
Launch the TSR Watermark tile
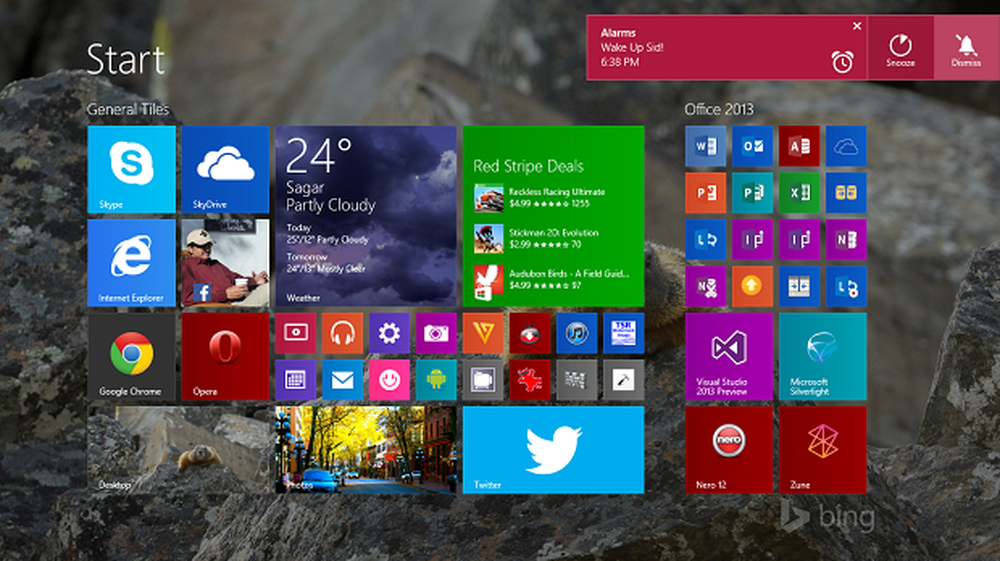624,333
